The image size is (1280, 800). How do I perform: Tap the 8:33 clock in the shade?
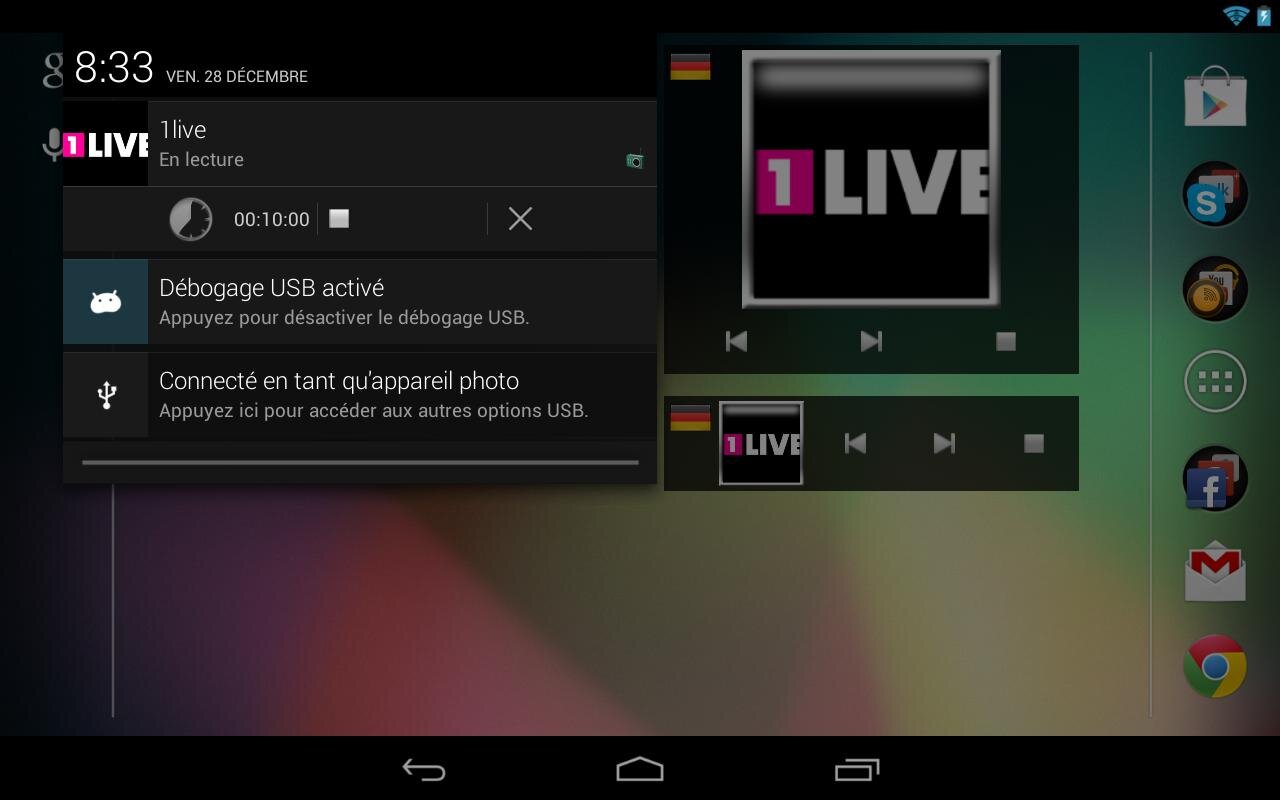pos(114,68)
